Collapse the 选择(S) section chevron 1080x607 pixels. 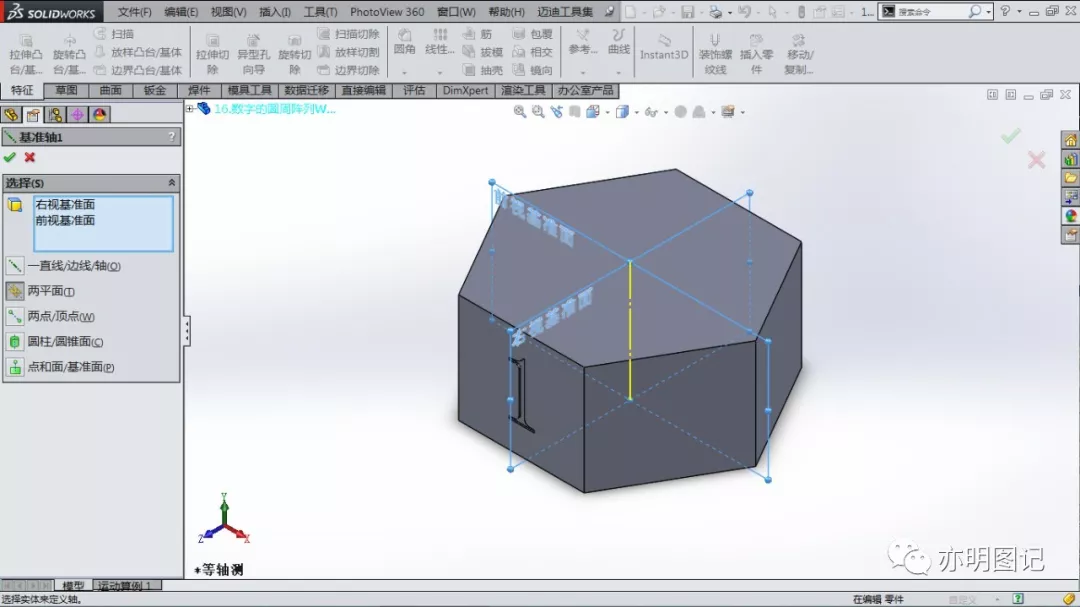[172, 183]
